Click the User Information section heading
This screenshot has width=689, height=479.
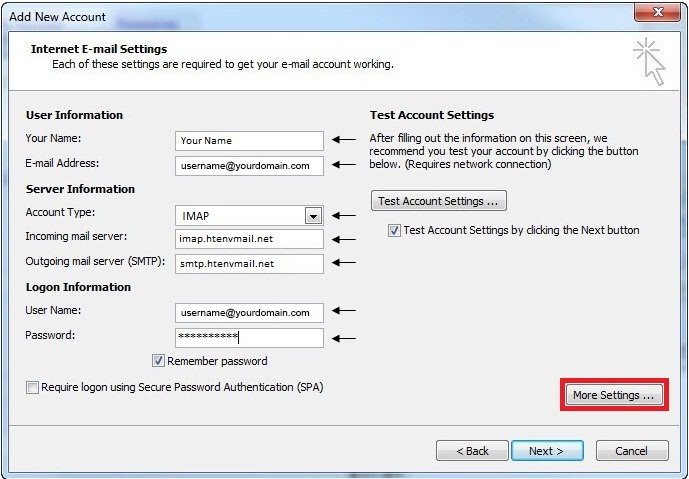74,115
